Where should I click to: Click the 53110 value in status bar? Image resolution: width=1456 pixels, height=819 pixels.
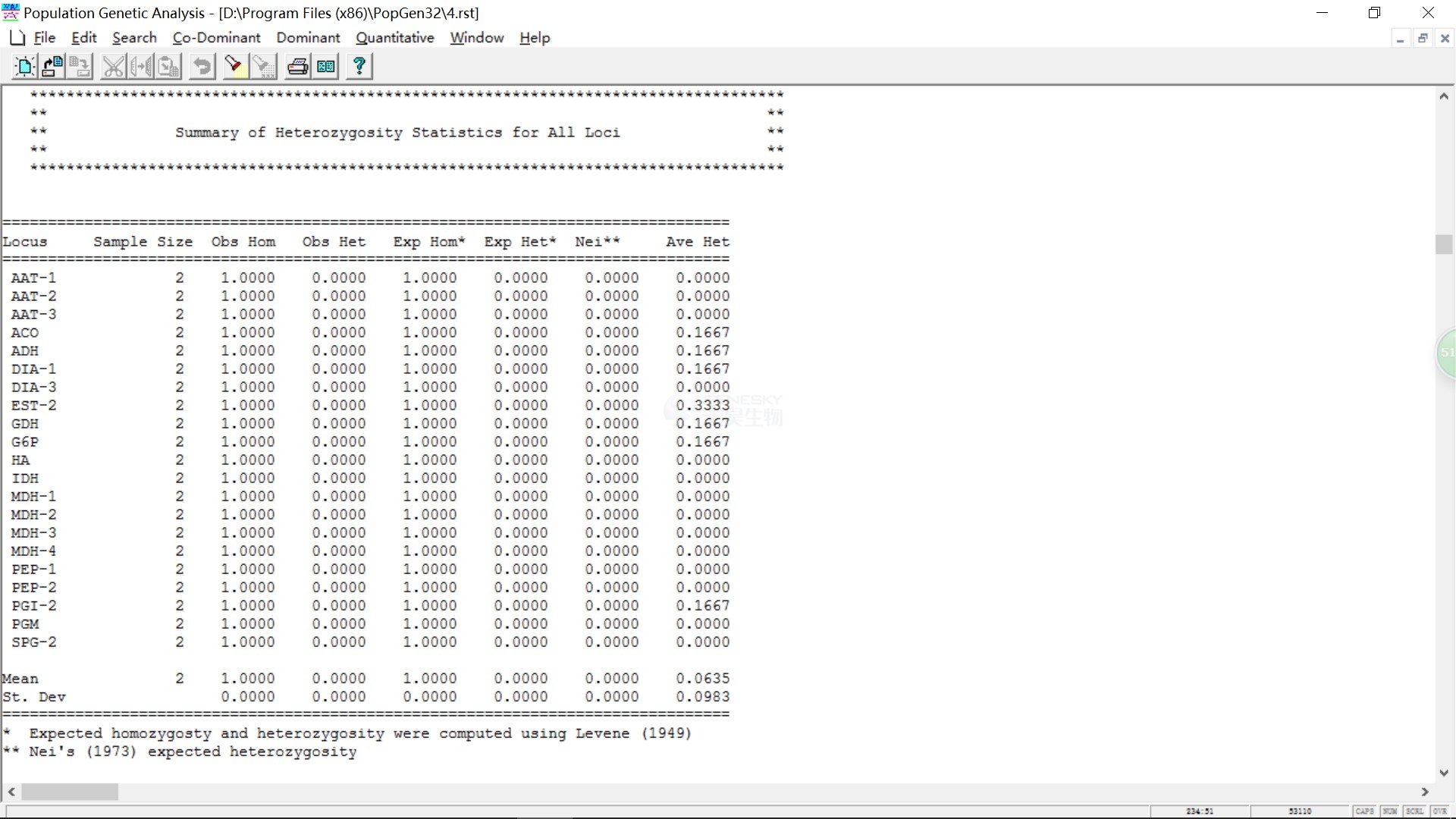point(1300,811)
